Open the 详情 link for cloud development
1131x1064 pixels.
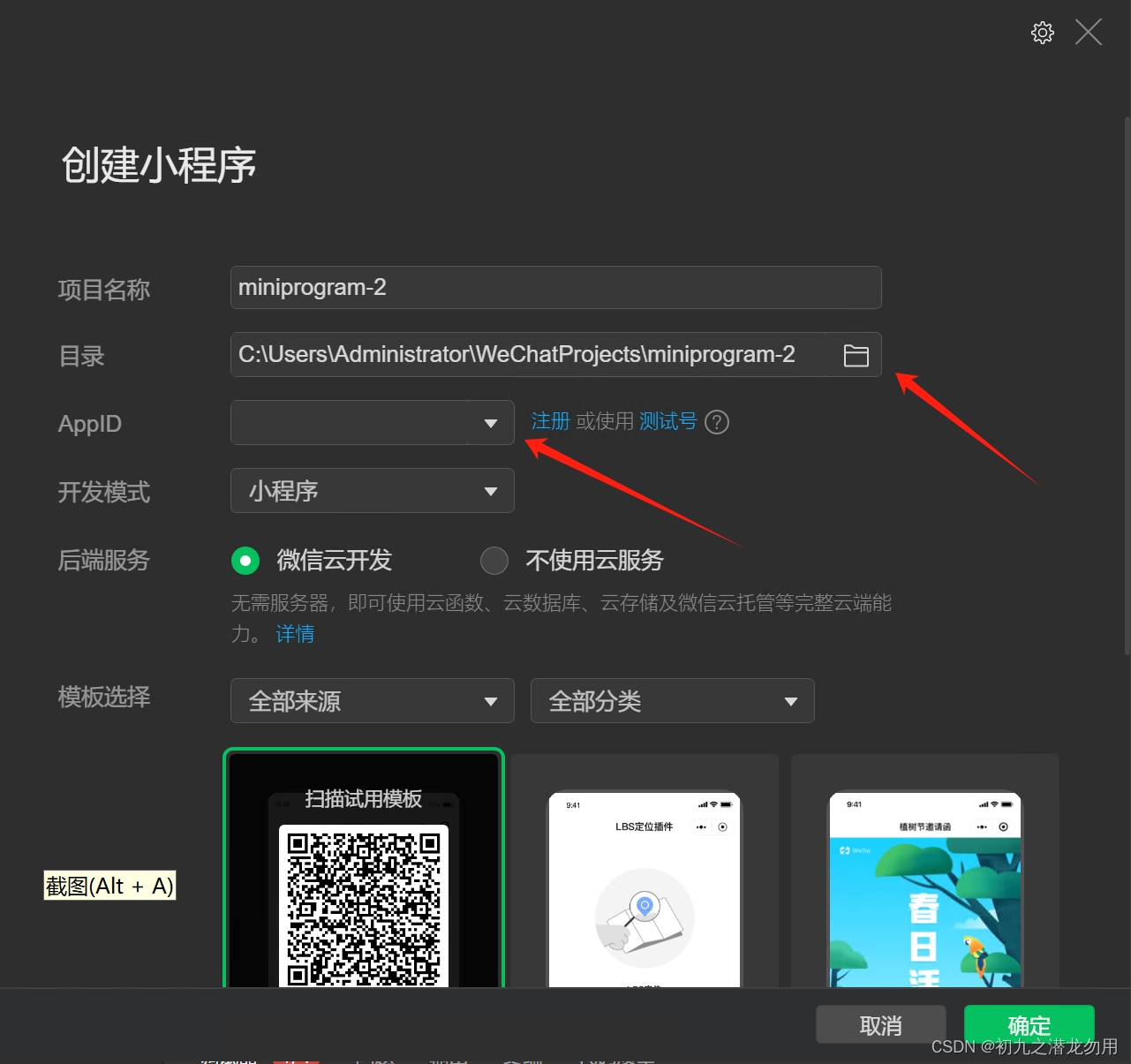[296, 634]
